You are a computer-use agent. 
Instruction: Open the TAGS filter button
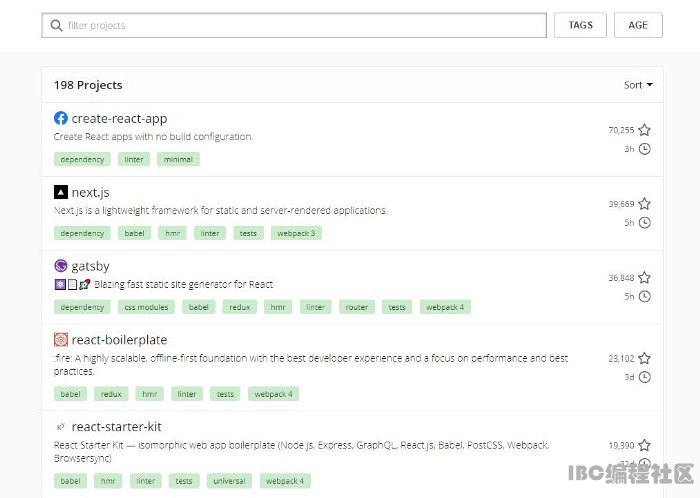(580, 25)
